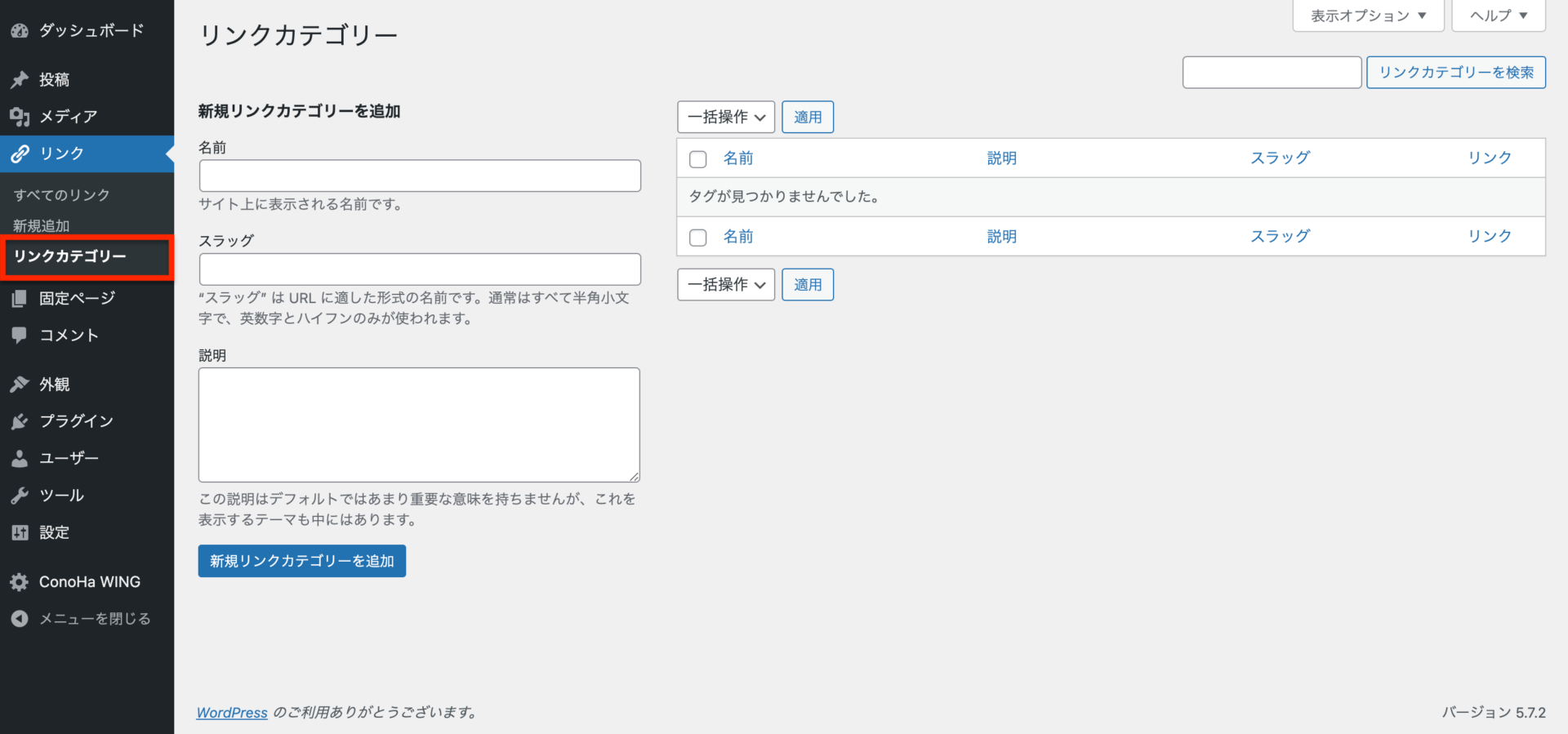Focus the スラッグ slug input field
The image size is (1568, 734).
(x=420, y=269)
